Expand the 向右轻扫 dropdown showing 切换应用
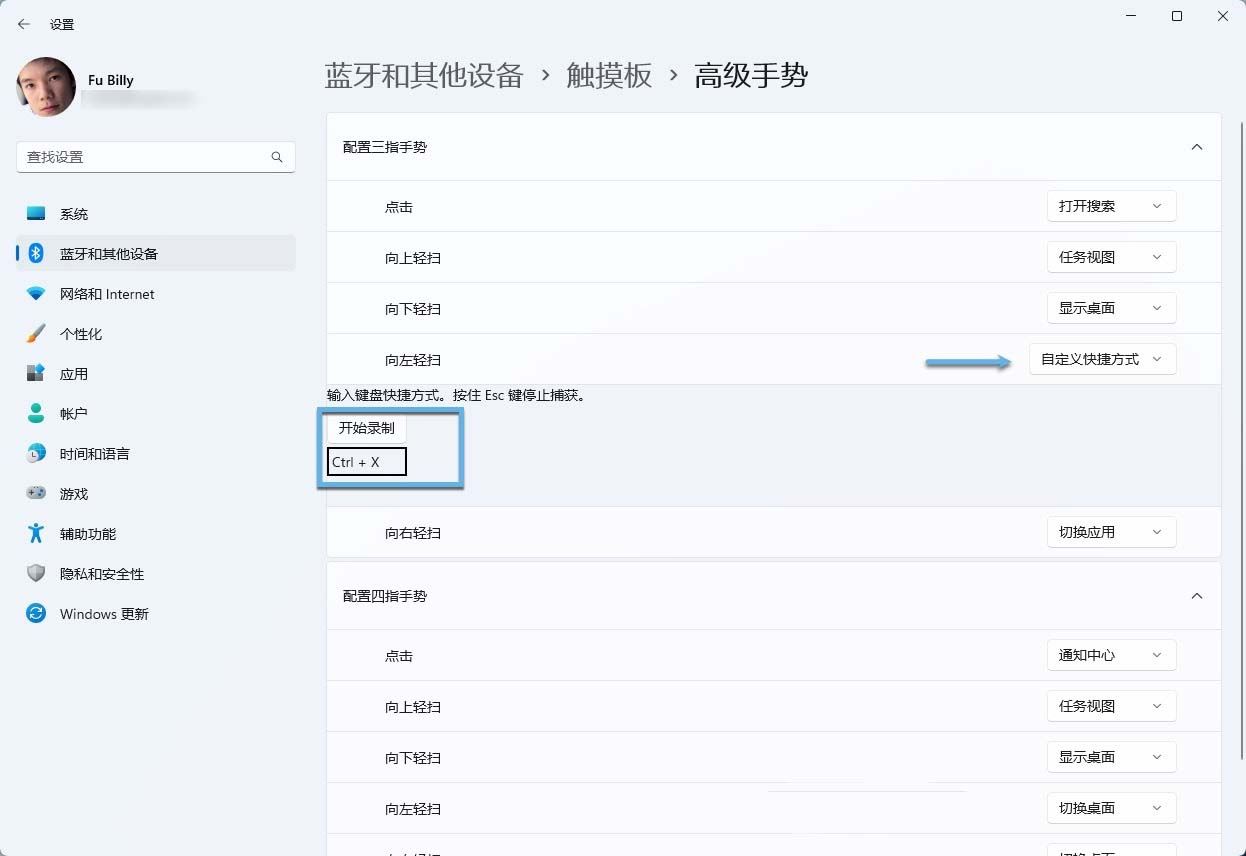This screenshot has width=1246, height=856. [1110, 532]
